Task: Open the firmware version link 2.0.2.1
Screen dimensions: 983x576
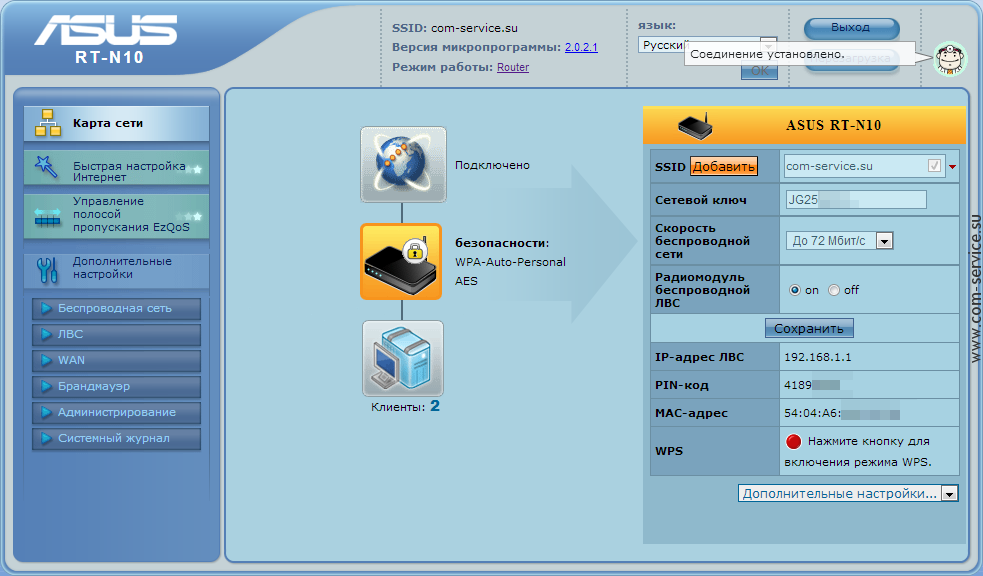Action: coord(581,47)
